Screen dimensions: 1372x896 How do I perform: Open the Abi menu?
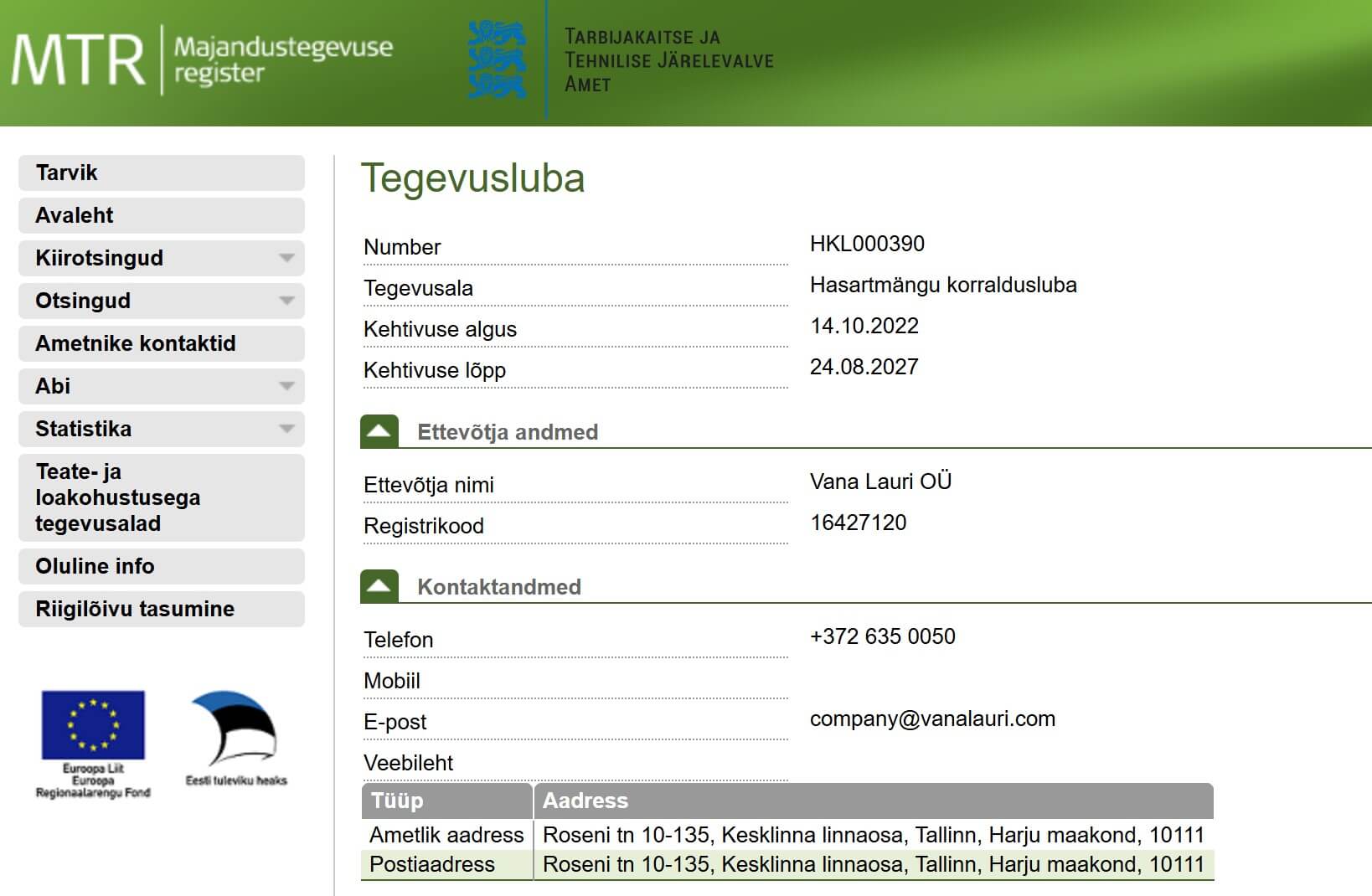tap(162, 386)
